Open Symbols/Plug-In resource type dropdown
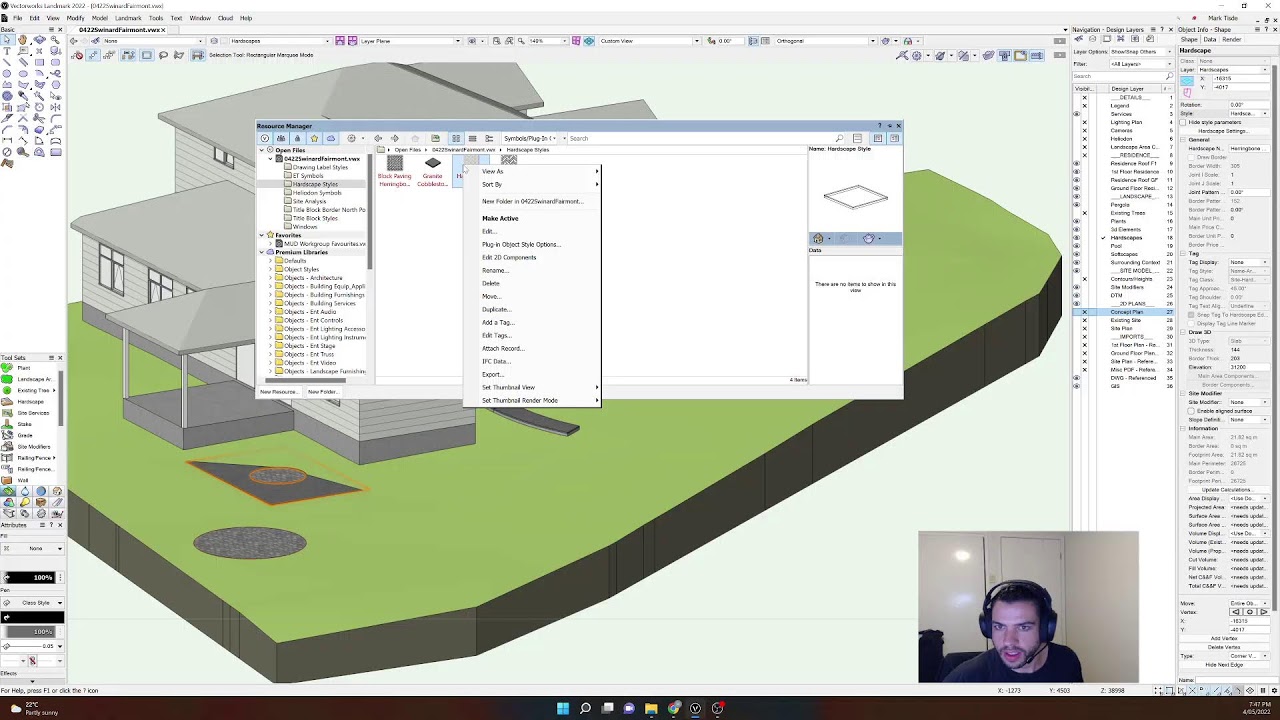The height and width of the screenshot is (720, 1280). pyautogui.click(x=530, y=138)
